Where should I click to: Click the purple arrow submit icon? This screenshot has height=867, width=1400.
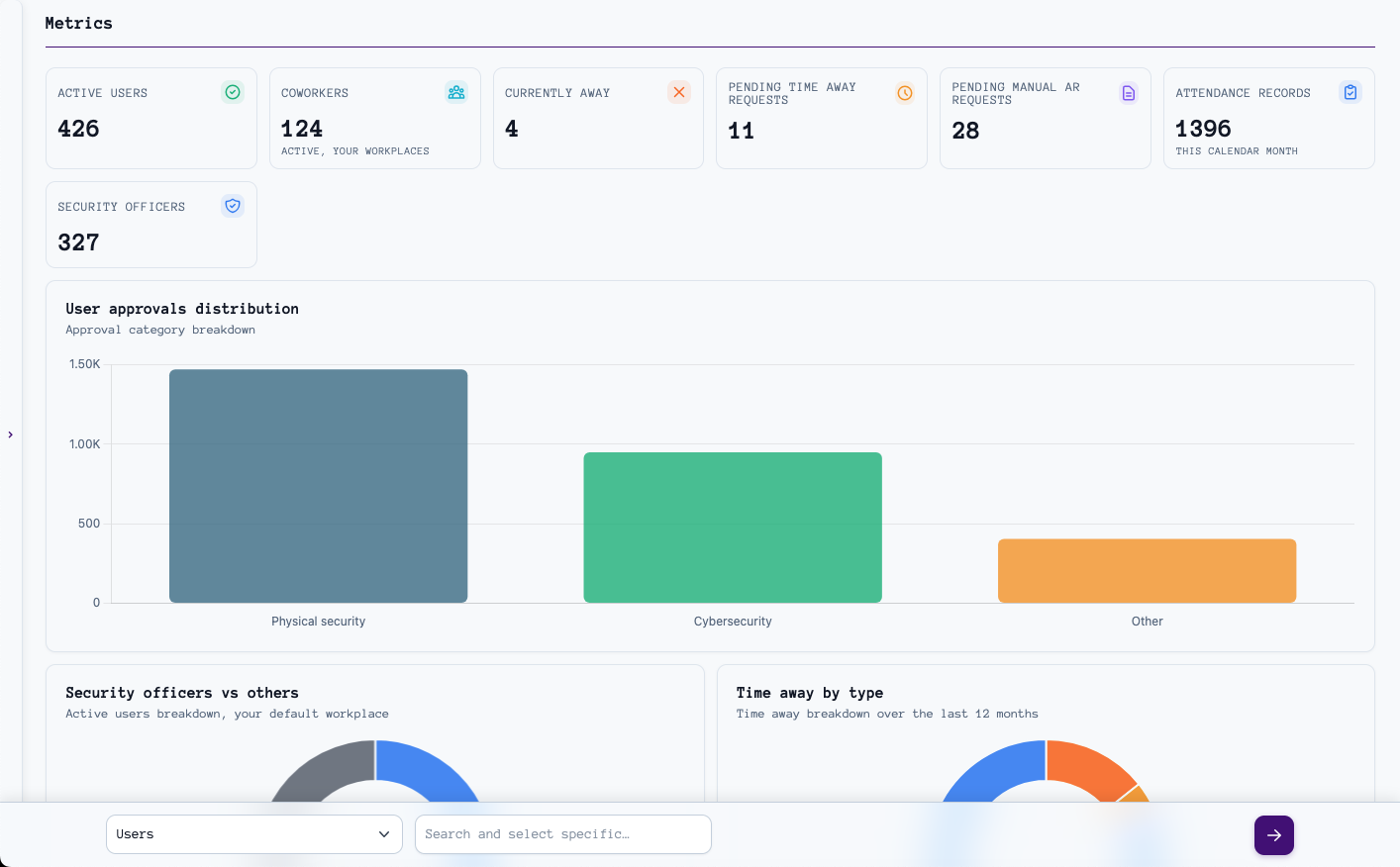[x=1273, y=835]
